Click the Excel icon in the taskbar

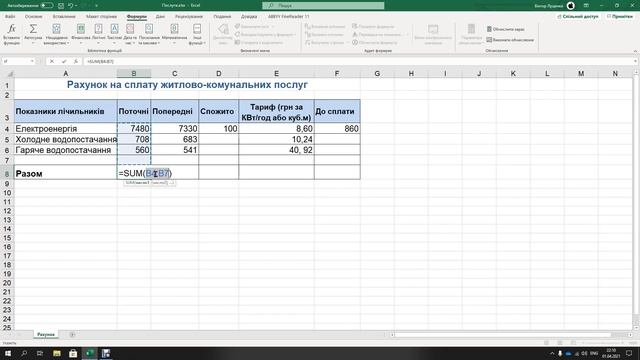90,353
